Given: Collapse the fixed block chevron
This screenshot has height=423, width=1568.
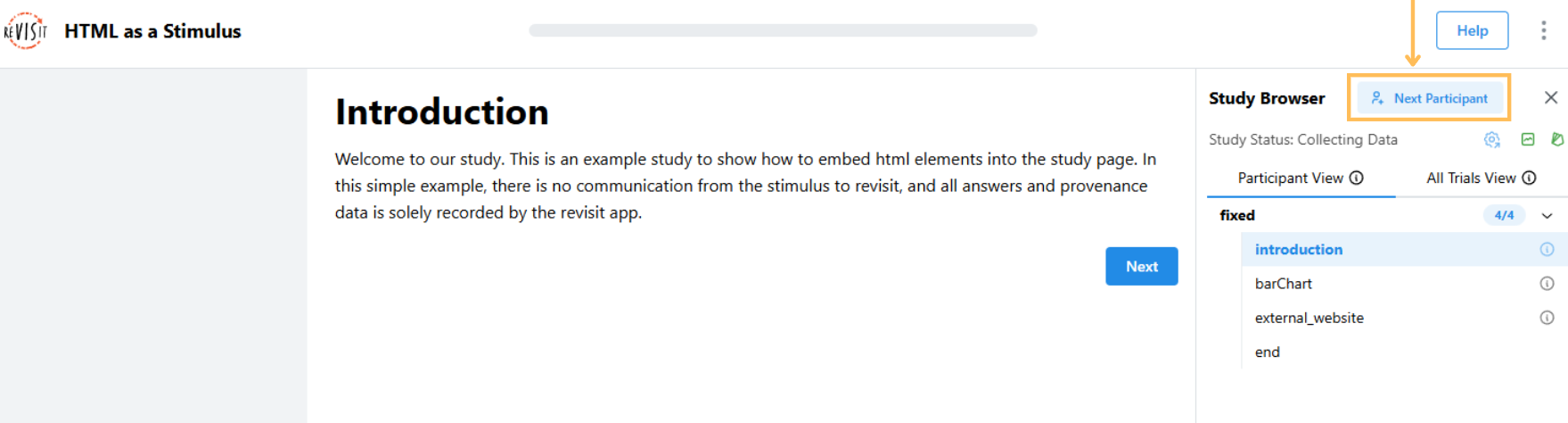Looking at the screenshot, I should (x=1547, y=215).
